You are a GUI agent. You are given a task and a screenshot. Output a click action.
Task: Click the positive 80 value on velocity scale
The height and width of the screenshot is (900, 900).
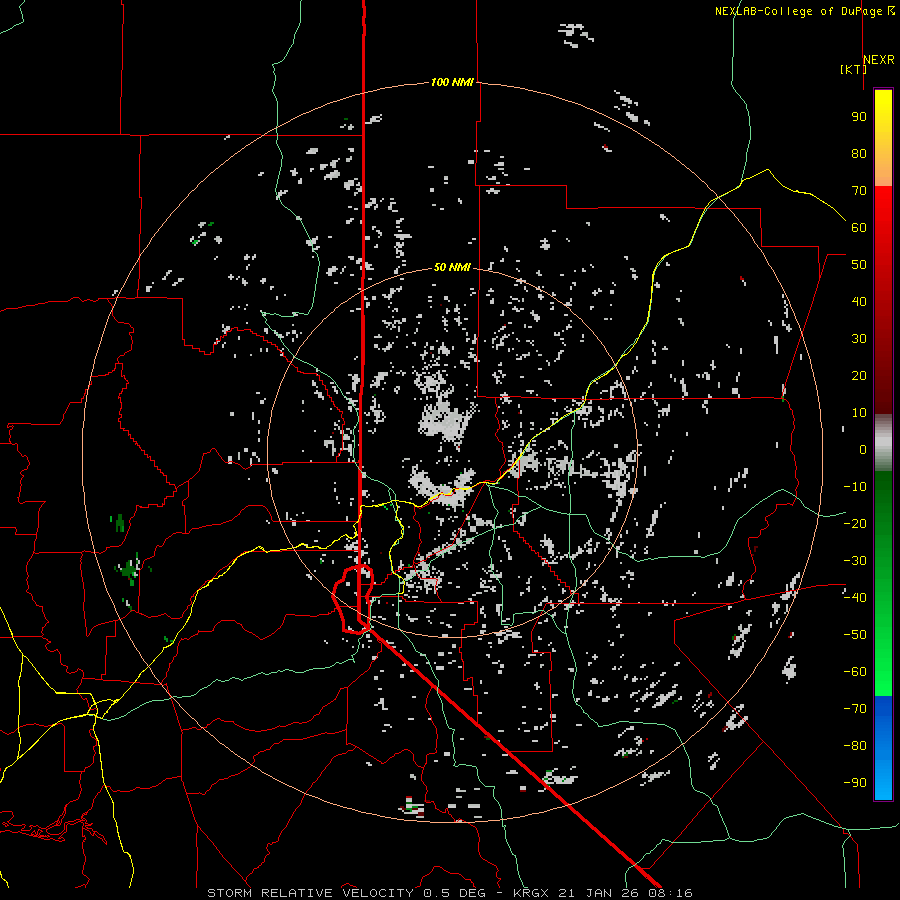[x=859, y=154]
